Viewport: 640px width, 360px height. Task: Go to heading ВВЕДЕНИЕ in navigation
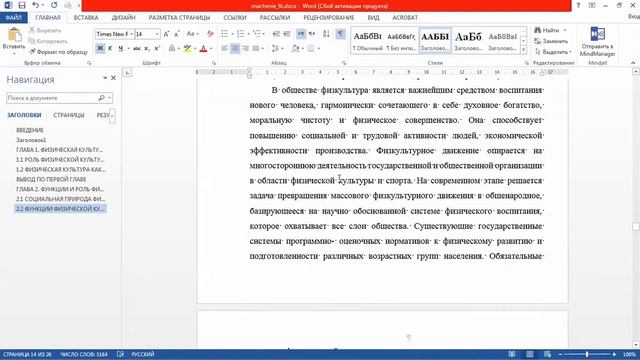pos(30,130)
